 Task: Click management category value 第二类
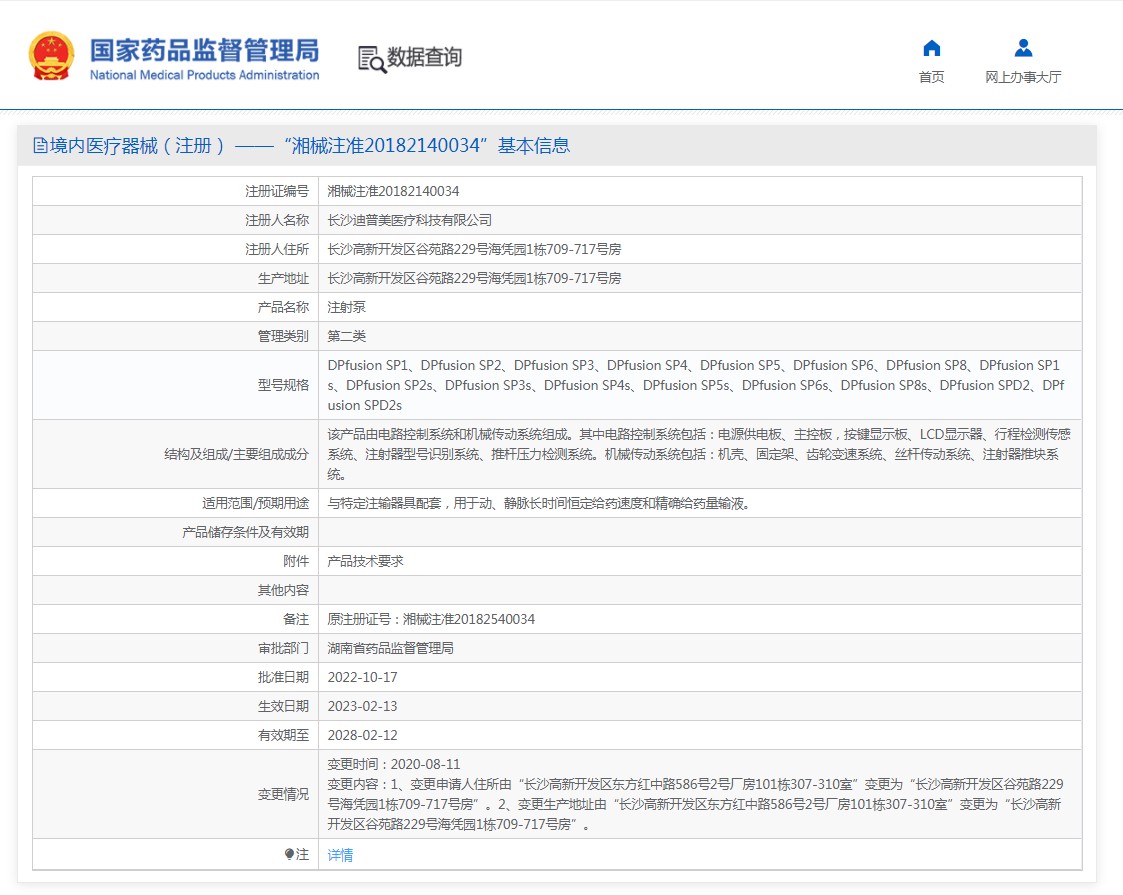(347, 336)
